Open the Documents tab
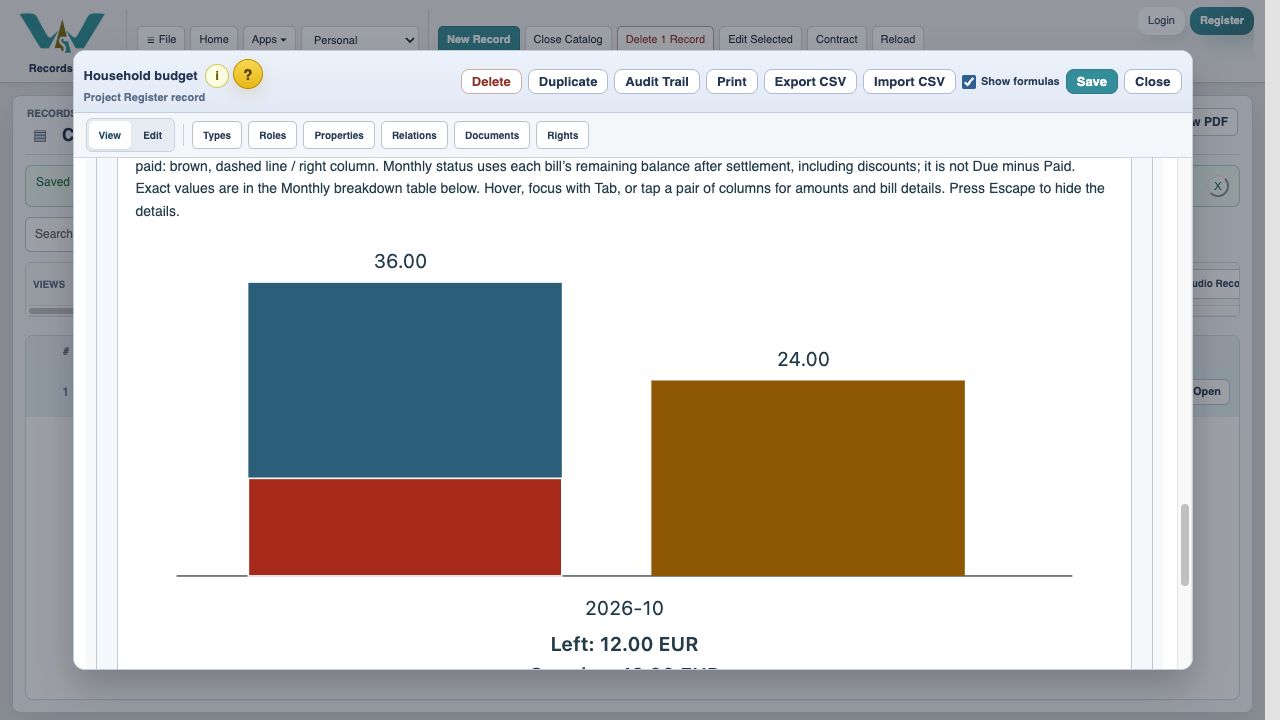Image resolution: width=1280 pixels, height=720 pixels. 492,135
